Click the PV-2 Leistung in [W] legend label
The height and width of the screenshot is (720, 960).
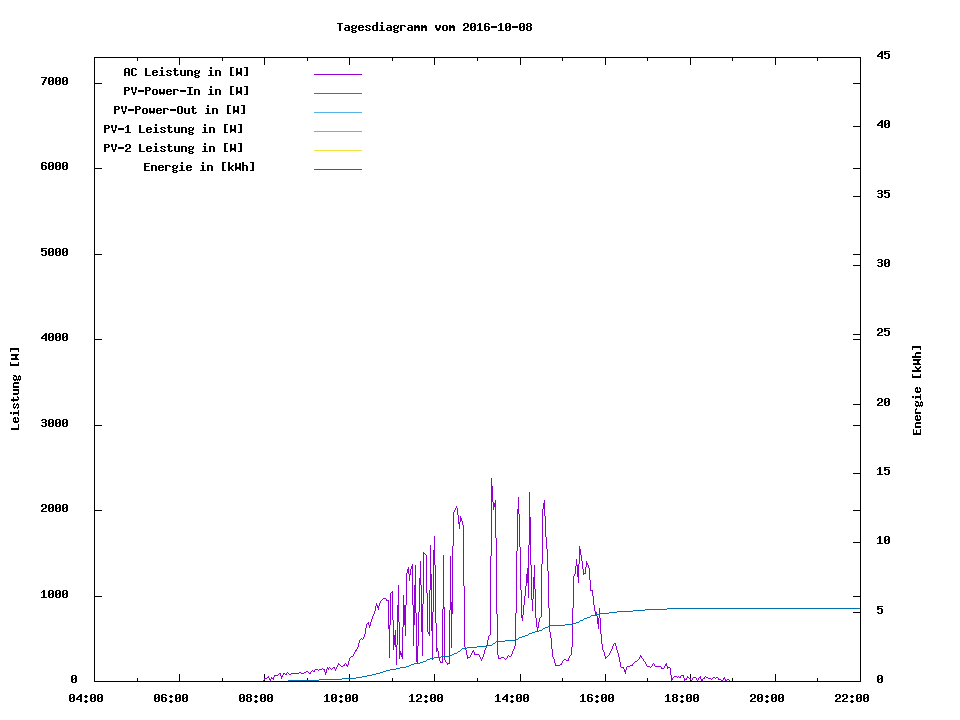point(173,148)
